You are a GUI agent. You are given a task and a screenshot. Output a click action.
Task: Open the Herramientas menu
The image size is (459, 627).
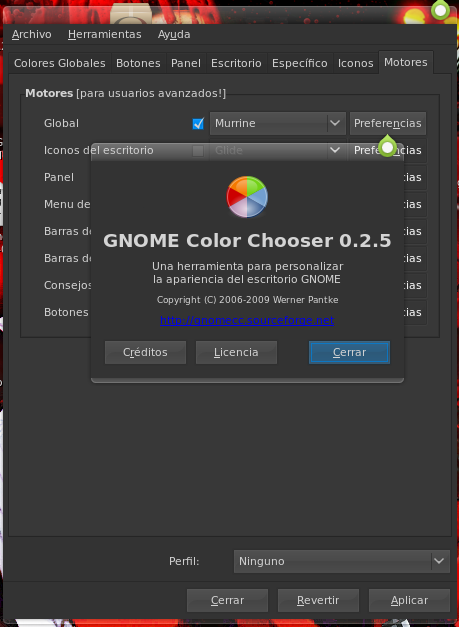(x=105, y=35)
